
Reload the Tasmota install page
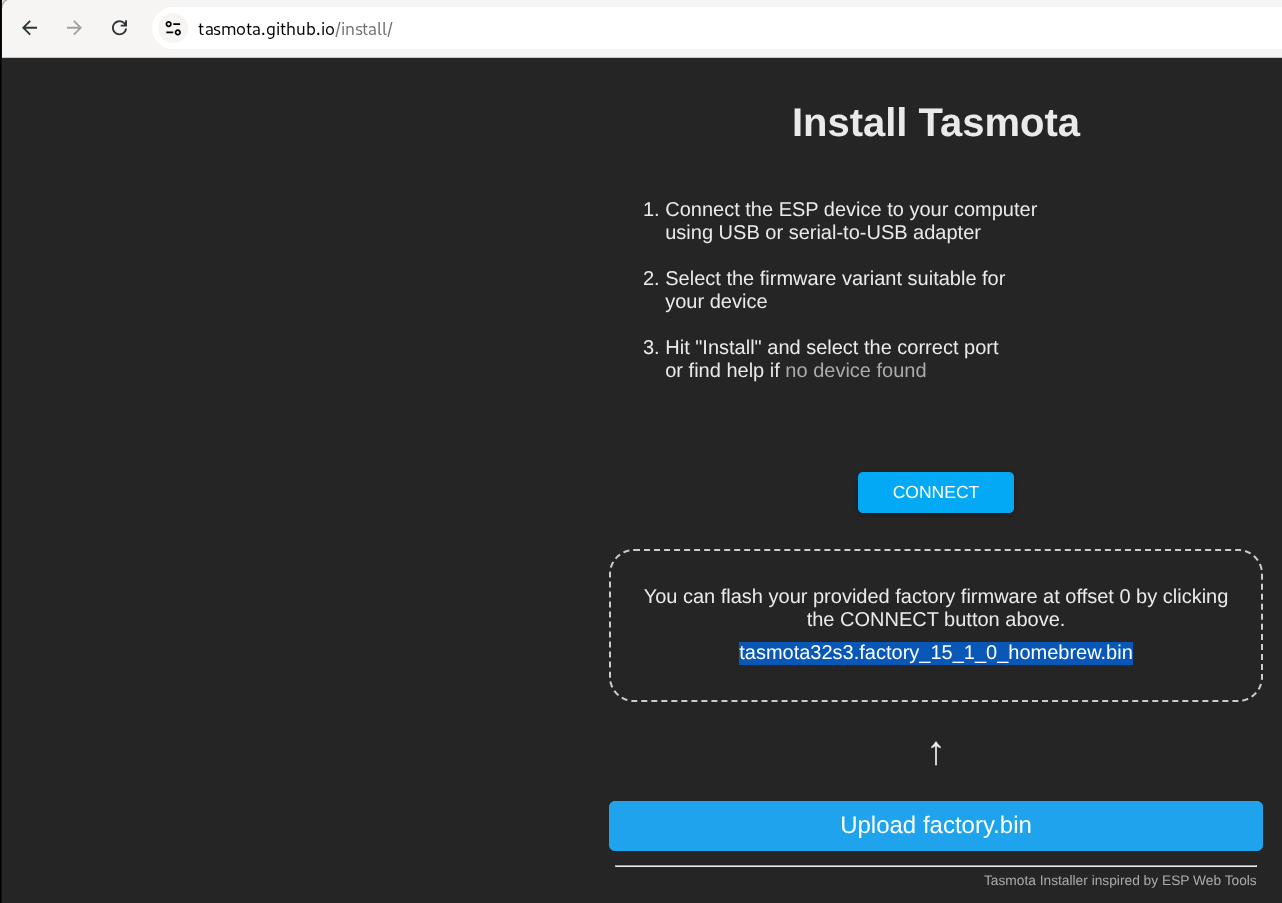pyautogui.click(x=119, y=28)
